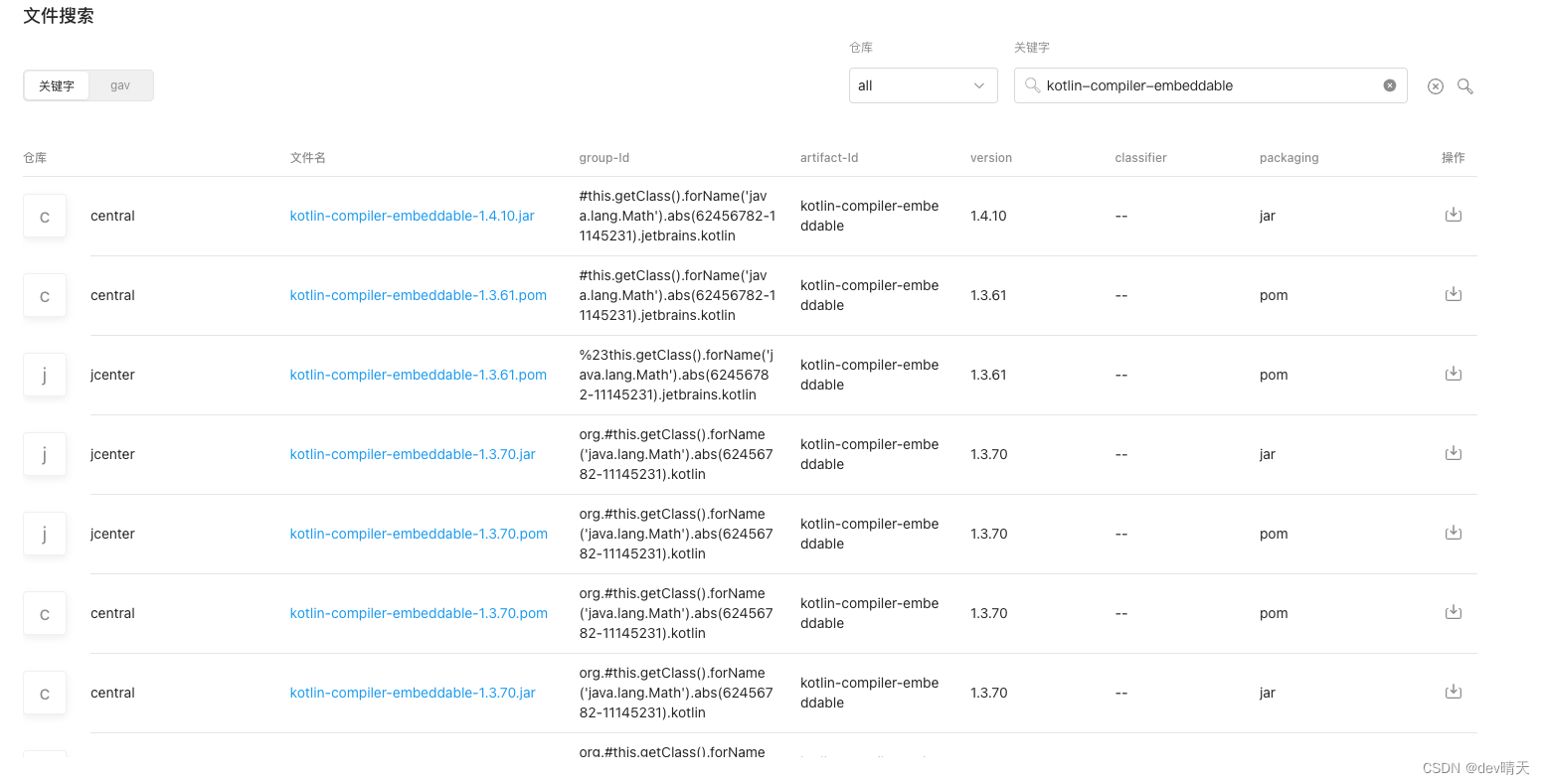Click the artifact-Id column header
The height and width of the screenshot is (784, 1545).
pos(829,158)
